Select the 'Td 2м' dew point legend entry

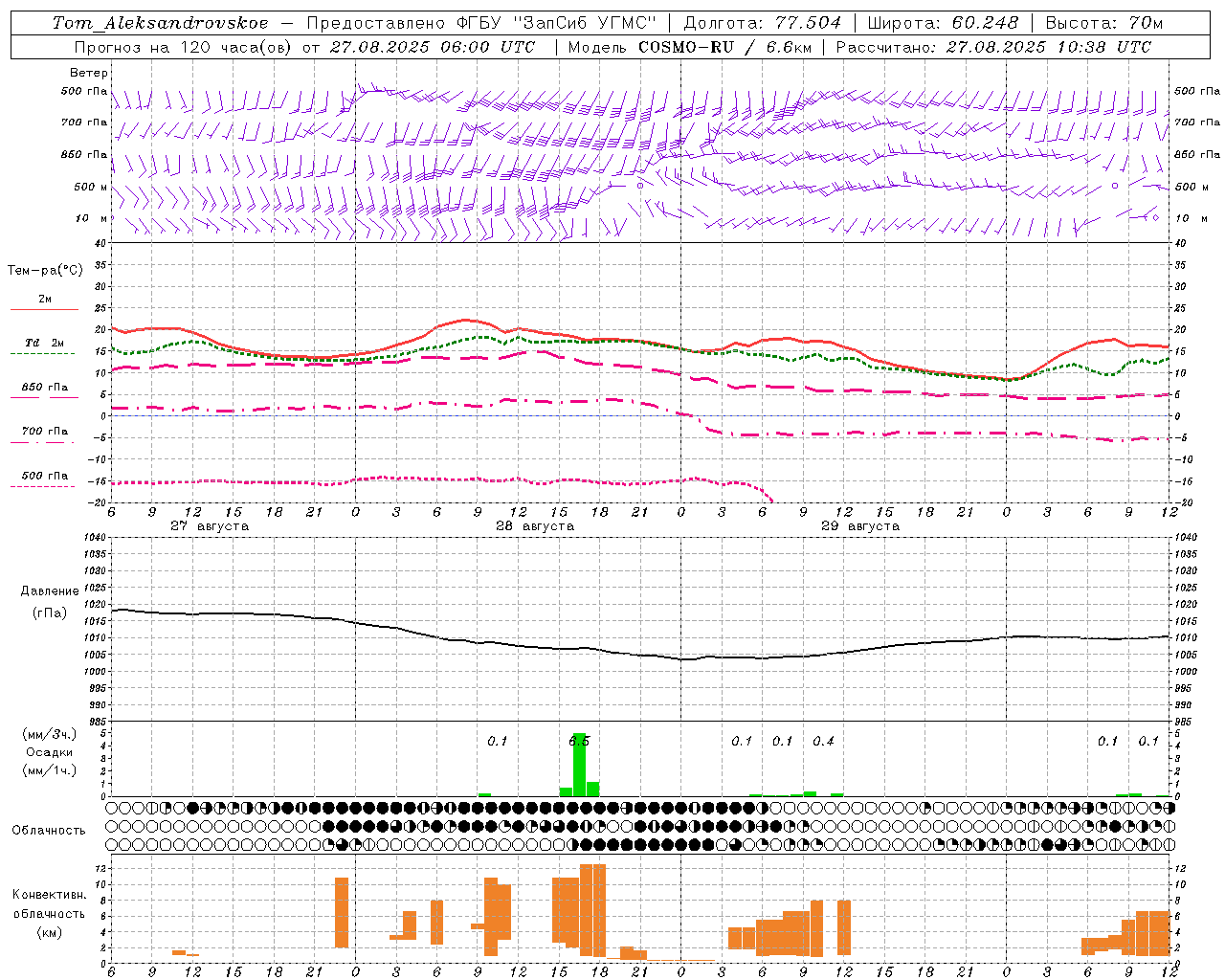[x=44, y=343]
